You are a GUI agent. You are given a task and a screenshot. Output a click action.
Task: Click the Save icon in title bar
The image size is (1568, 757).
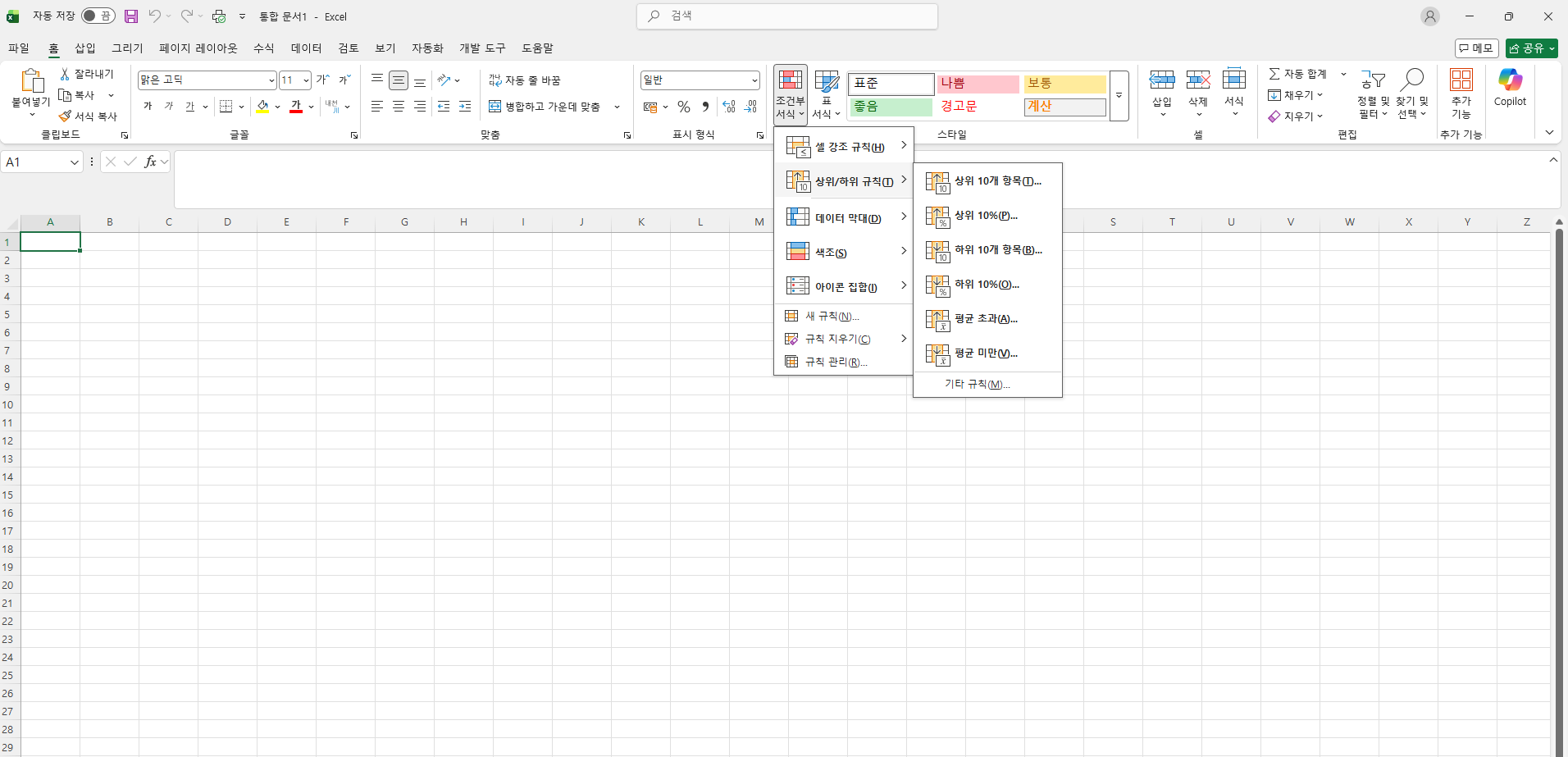pos(131,16)
